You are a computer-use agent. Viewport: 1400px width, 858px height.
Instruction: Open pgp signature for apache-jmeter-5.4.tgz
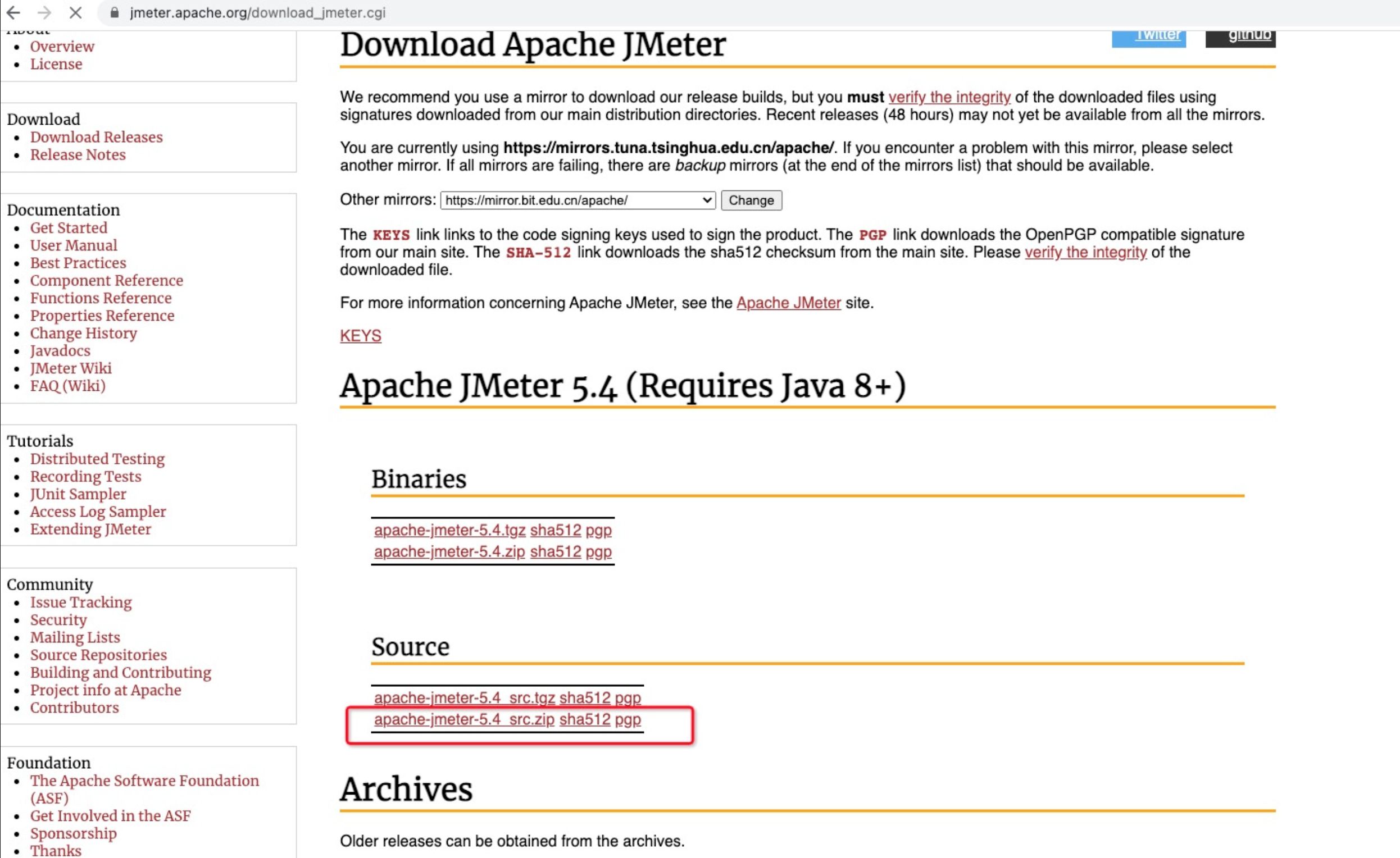point(599,531)
